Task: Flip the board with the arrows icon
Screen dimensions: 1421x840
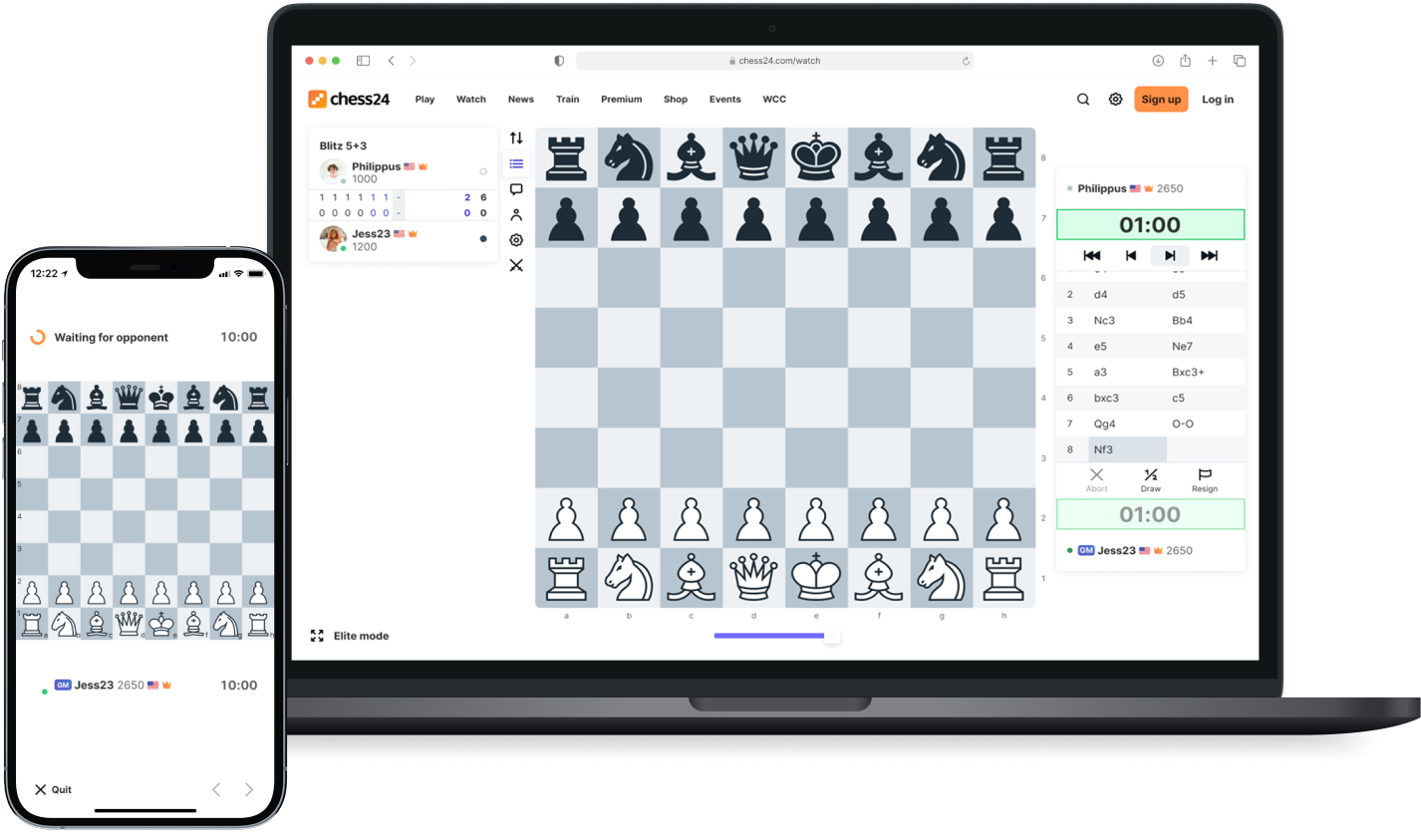Action: (516, 139)
